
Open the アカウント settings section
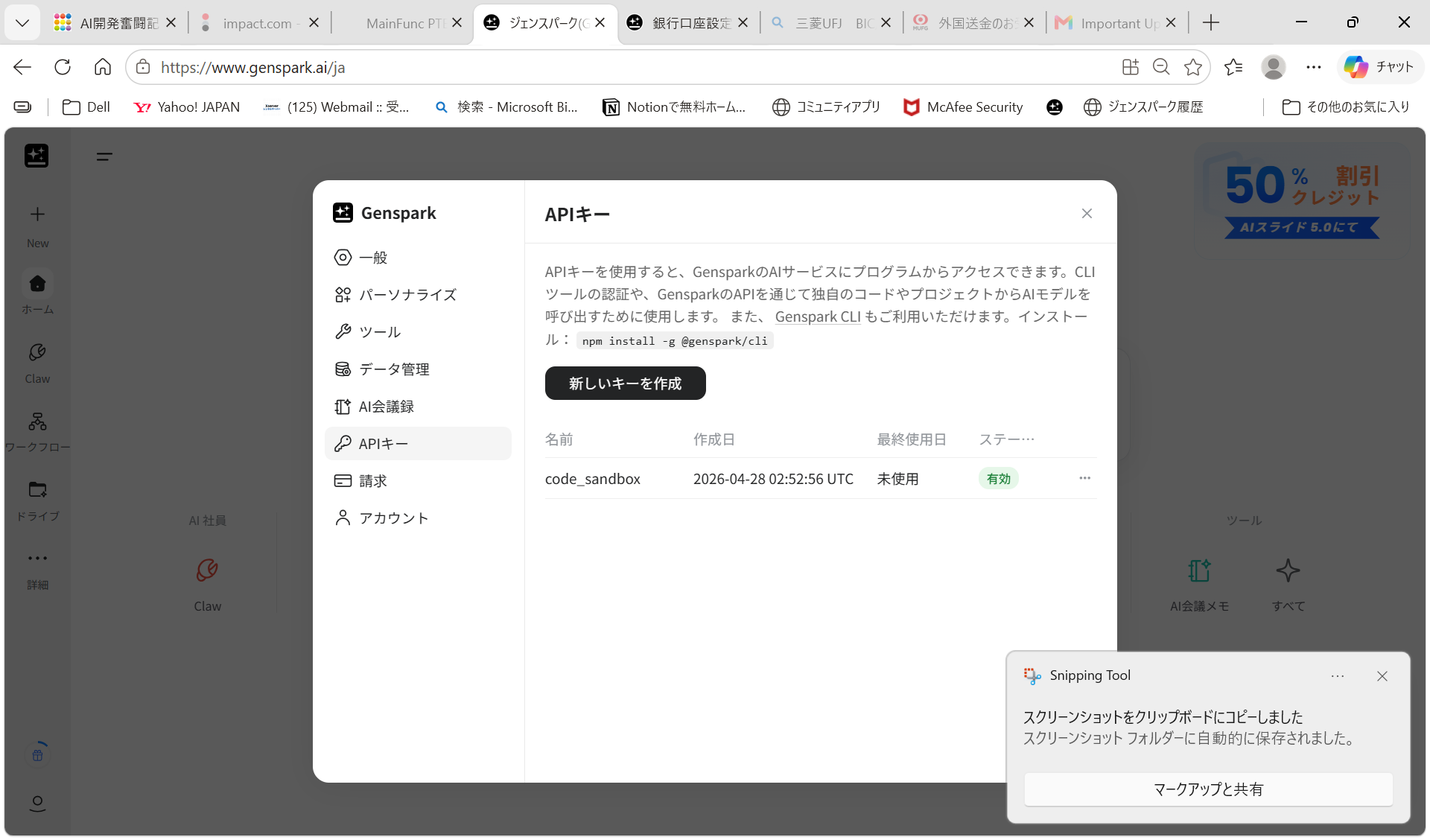tap(418, 518)
